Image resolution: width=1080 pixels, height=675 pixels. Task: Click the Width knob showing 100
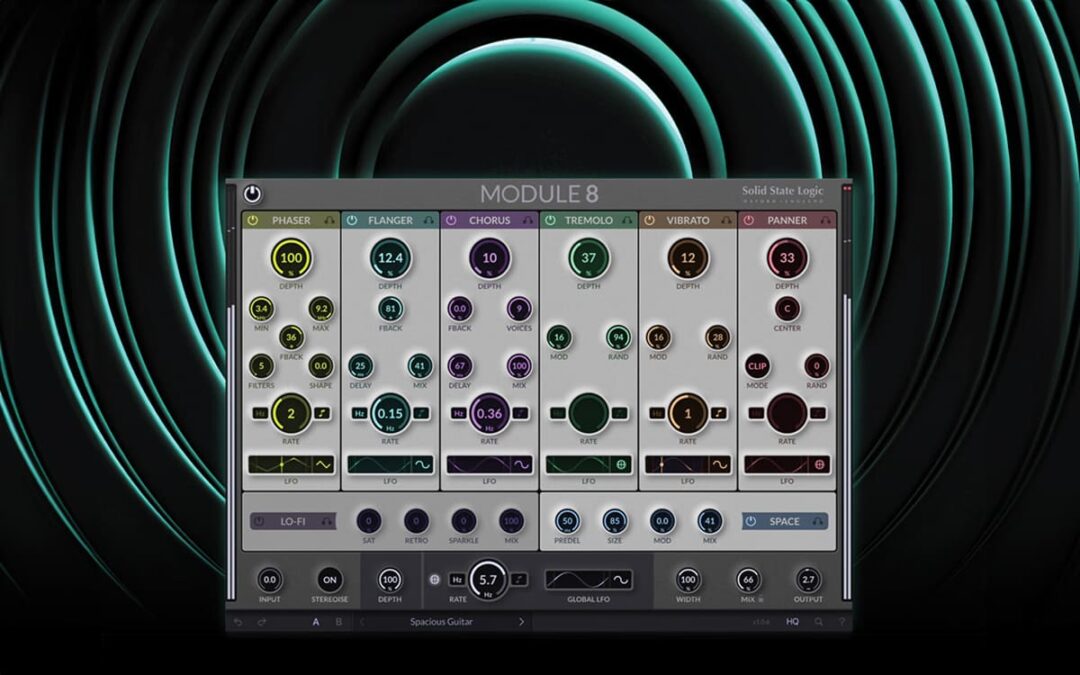688,580
